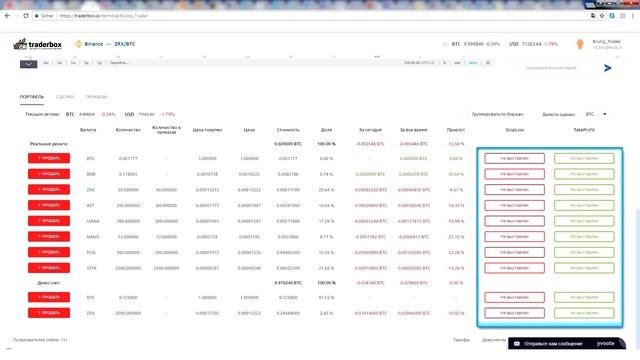Go back with the browser back arrow
The width and height of the screenshot is (640, 360).
click(7, 16)
